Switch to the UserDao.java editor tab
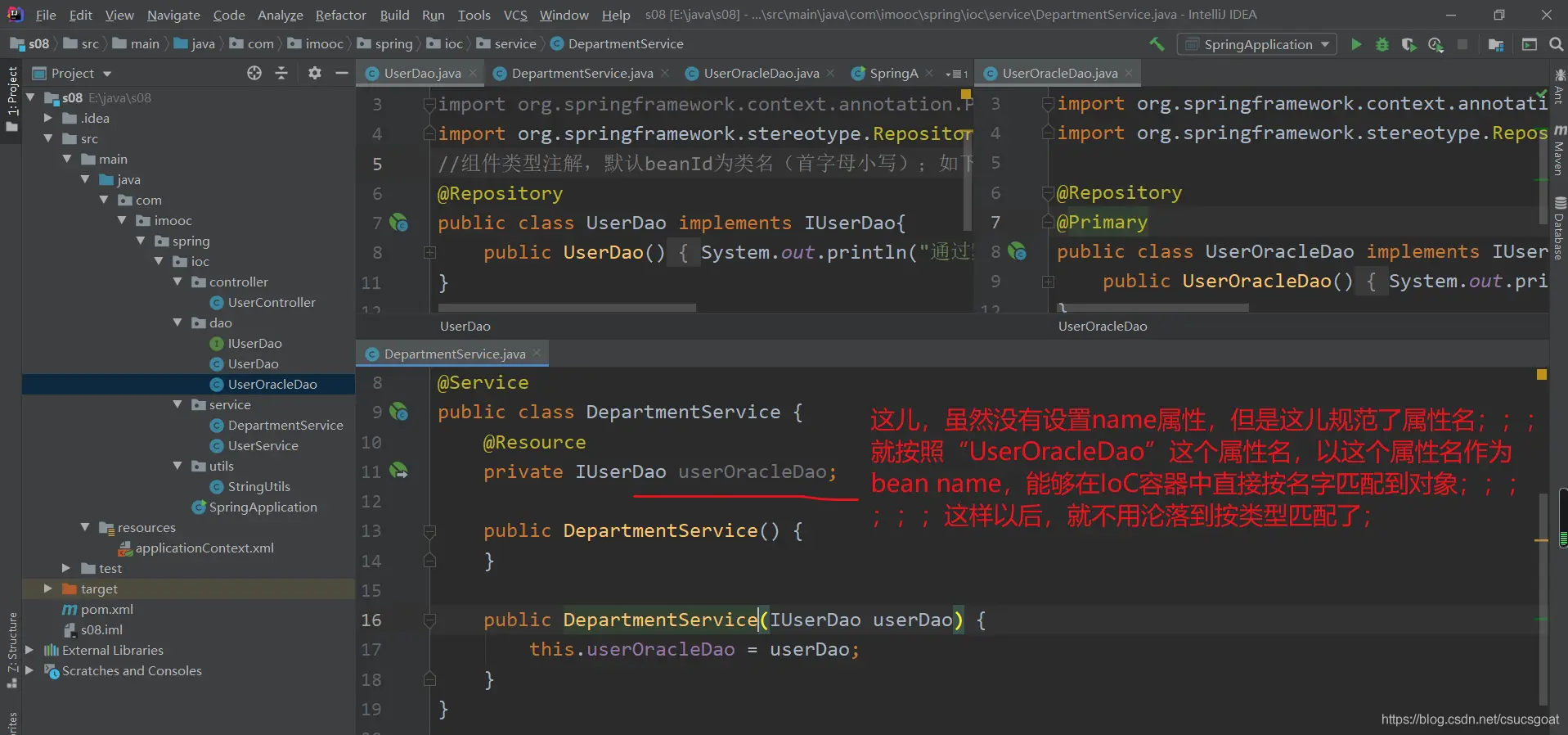 [x=422, y=74]
